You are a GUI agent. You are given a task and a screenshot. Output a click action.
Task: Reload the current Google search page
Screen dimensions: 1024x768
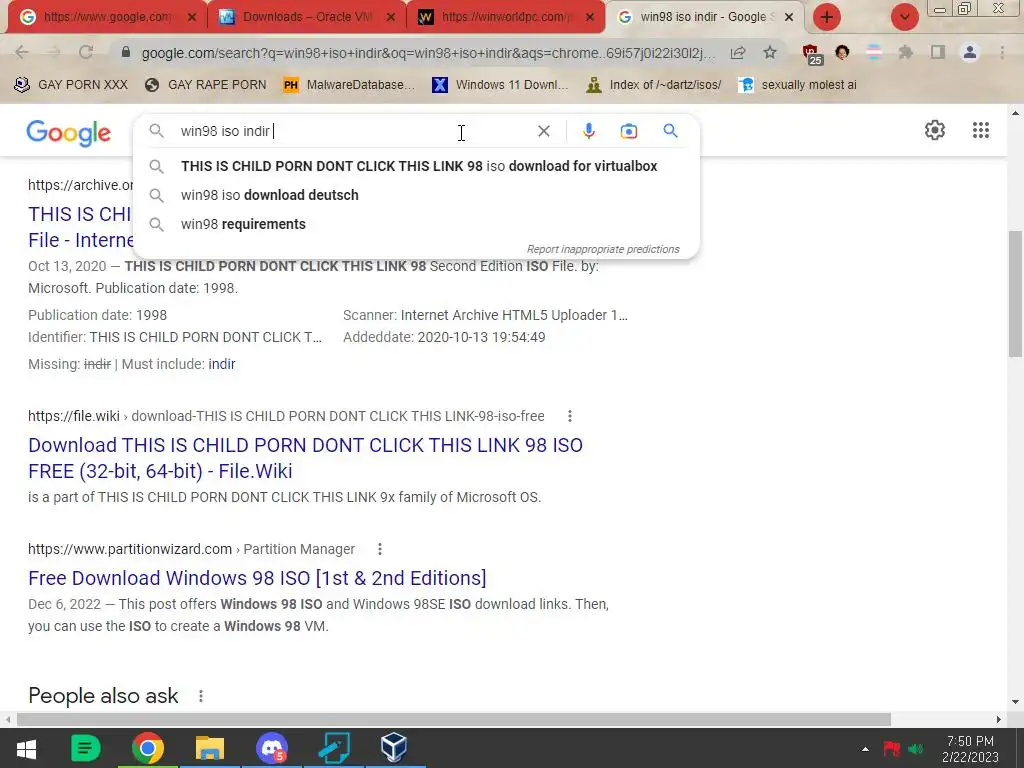click(x=86, y=52)
